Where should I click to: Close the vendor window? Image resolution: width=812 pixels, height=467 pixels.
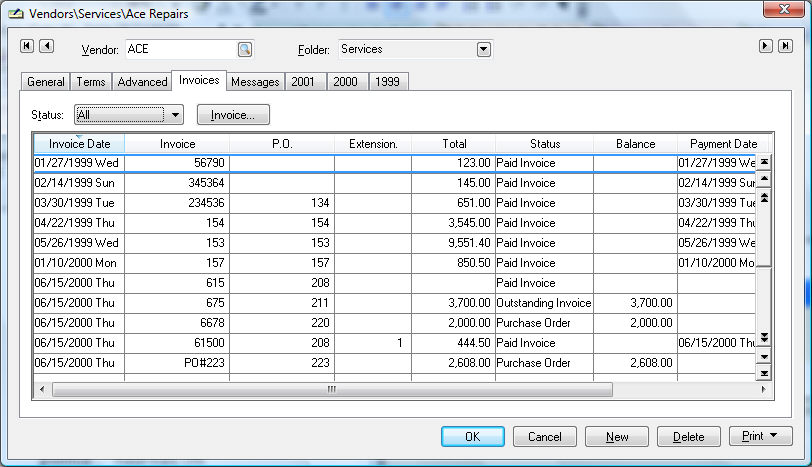tap(784, 9)
